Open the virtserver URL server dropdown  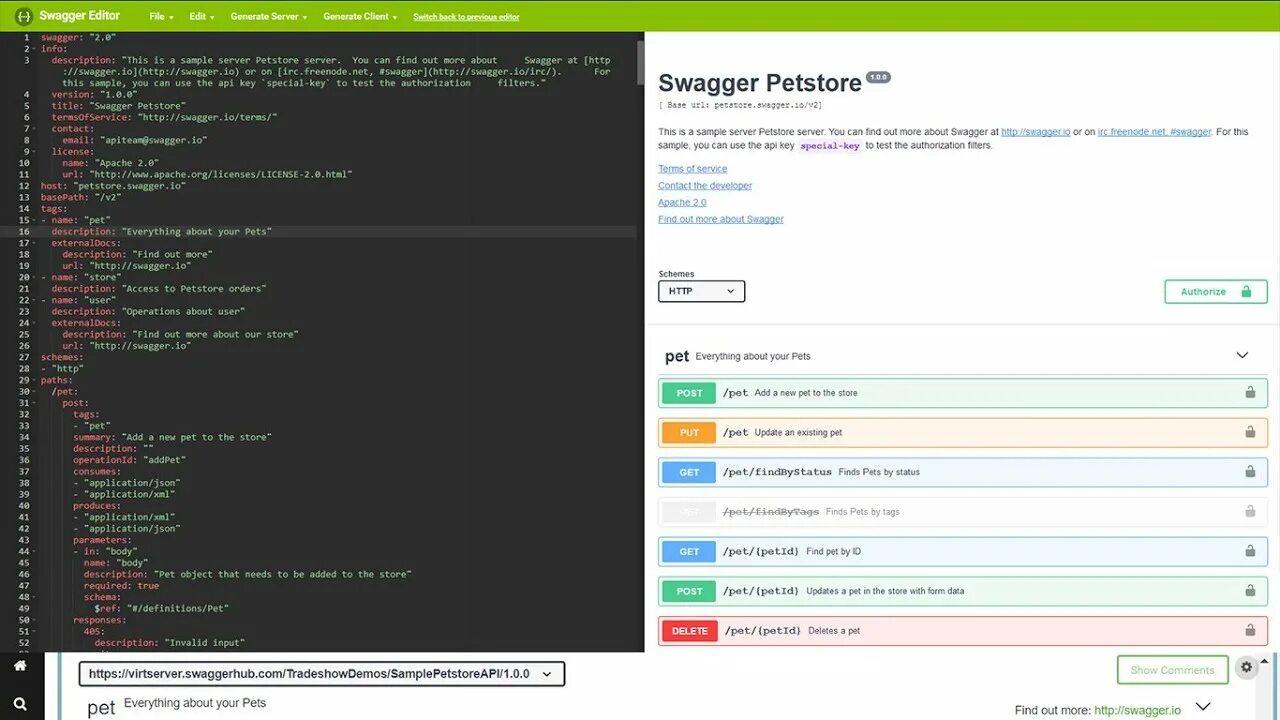(322, 674)
